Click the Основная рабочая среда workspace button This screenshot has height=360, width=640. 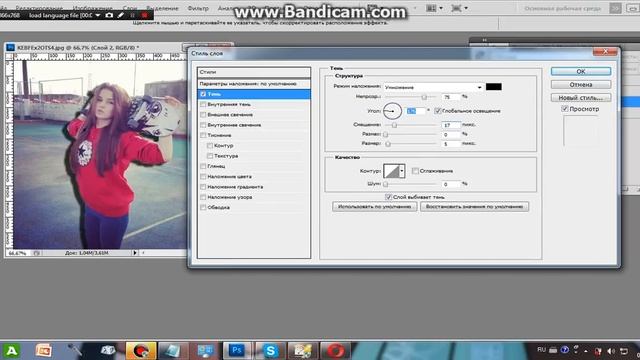(562, 8)
